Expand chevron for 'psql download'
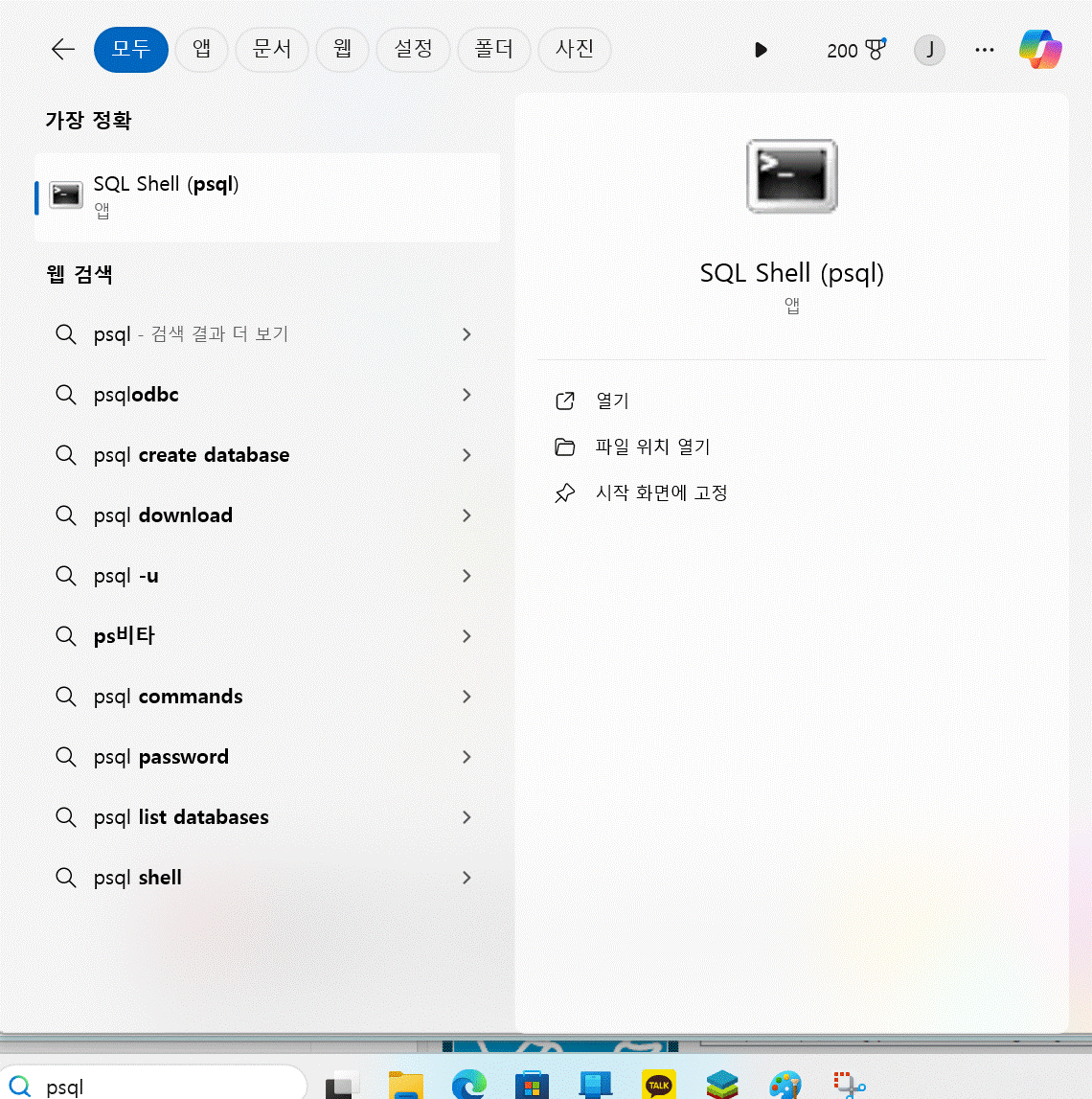The image size is (1092, 1099). tap(466, 515)
